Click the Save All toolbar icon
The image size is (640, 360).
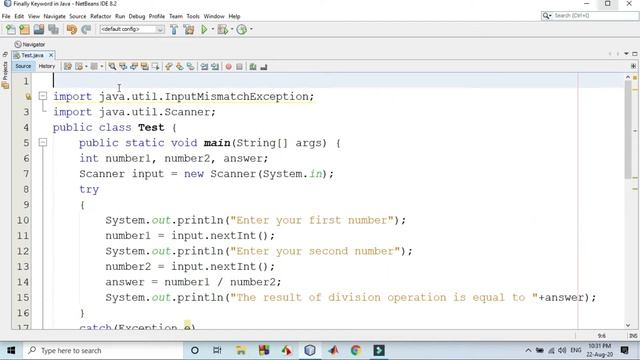pos(53,29)
